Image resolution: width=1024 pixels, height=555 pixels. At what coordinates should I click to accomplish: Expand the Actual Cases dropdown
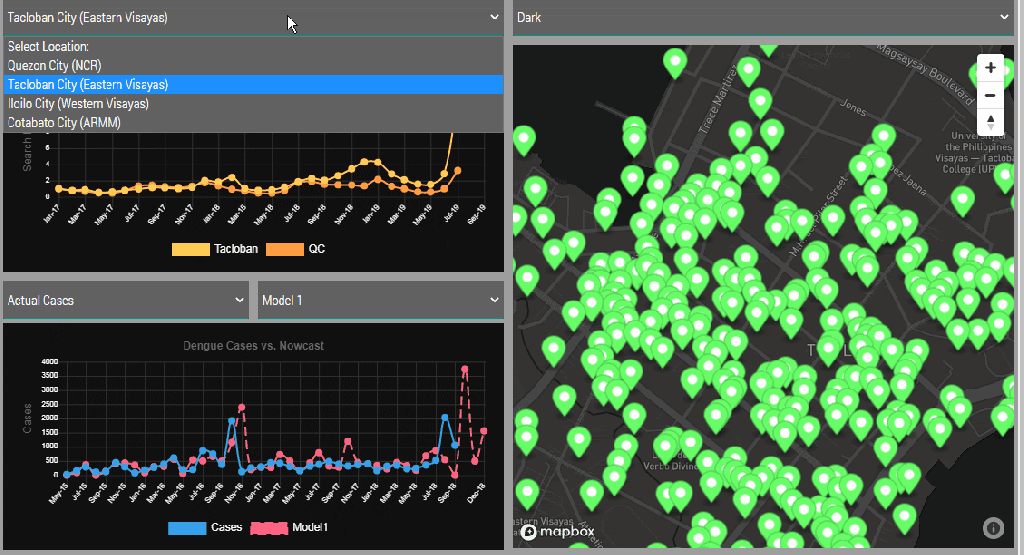click(x=126, y=300)
